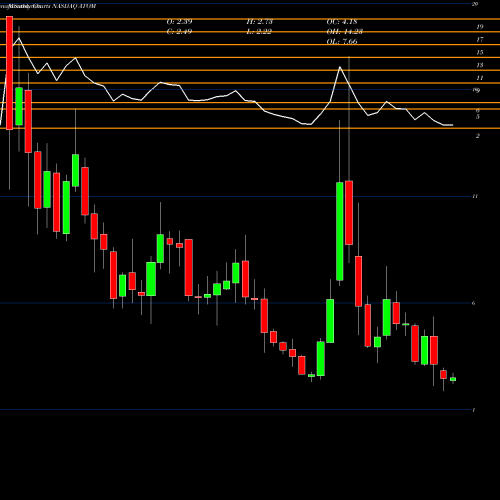This screenshot has width=500, height=500.
Task: Click the high value H: 2.73
Action: [x=260, y=22]
